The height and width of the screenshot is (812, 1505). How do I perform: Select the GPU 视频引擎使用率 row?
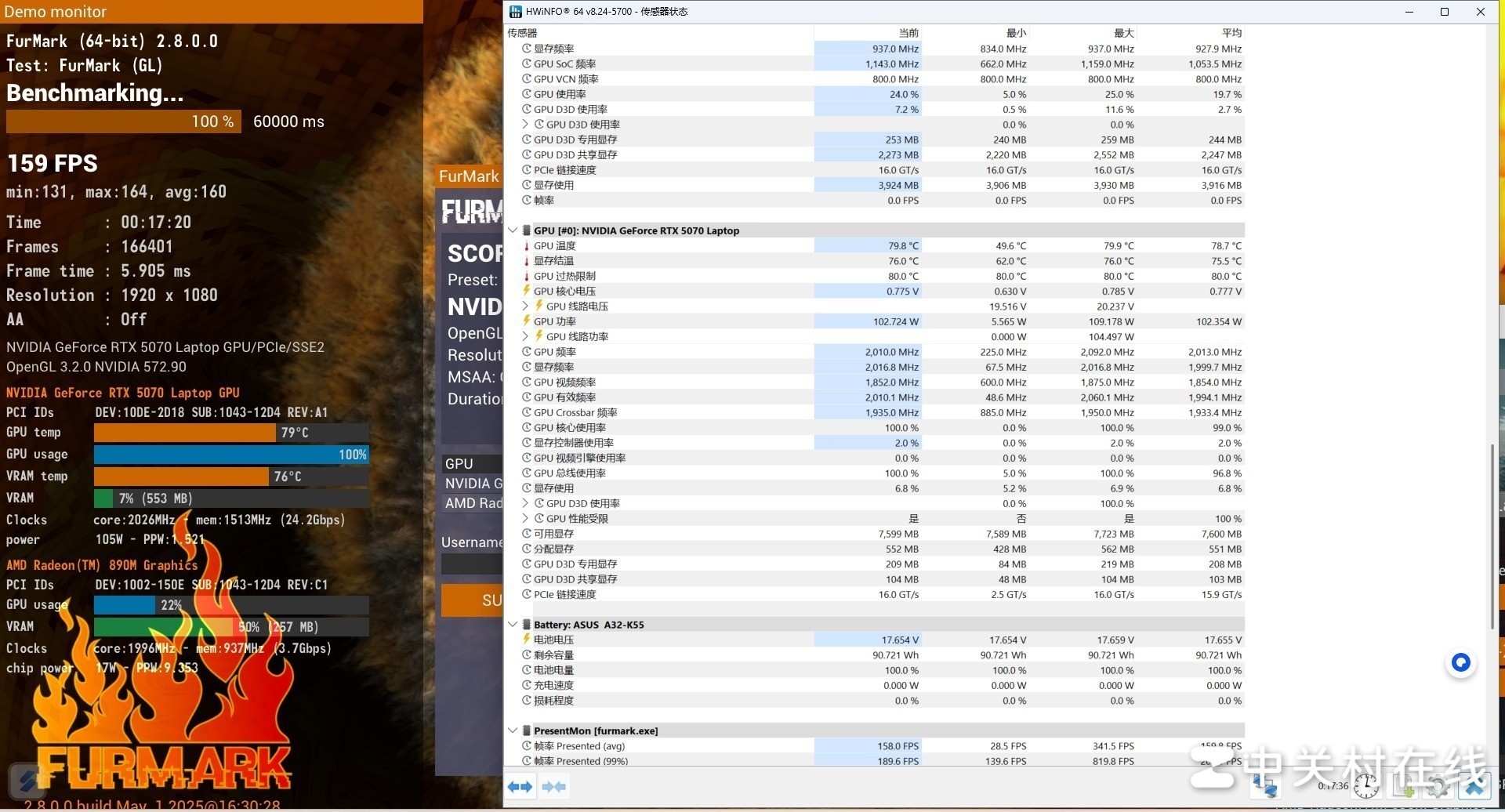coord(875,458)
